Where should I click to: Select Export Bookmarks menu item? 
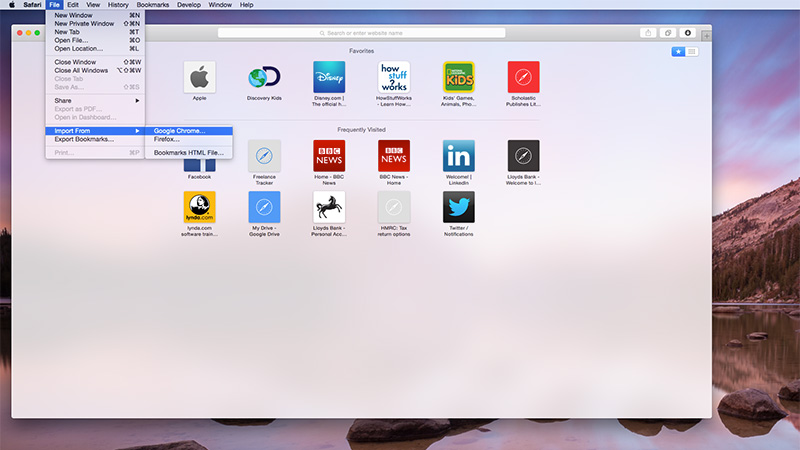pos(95,139)
